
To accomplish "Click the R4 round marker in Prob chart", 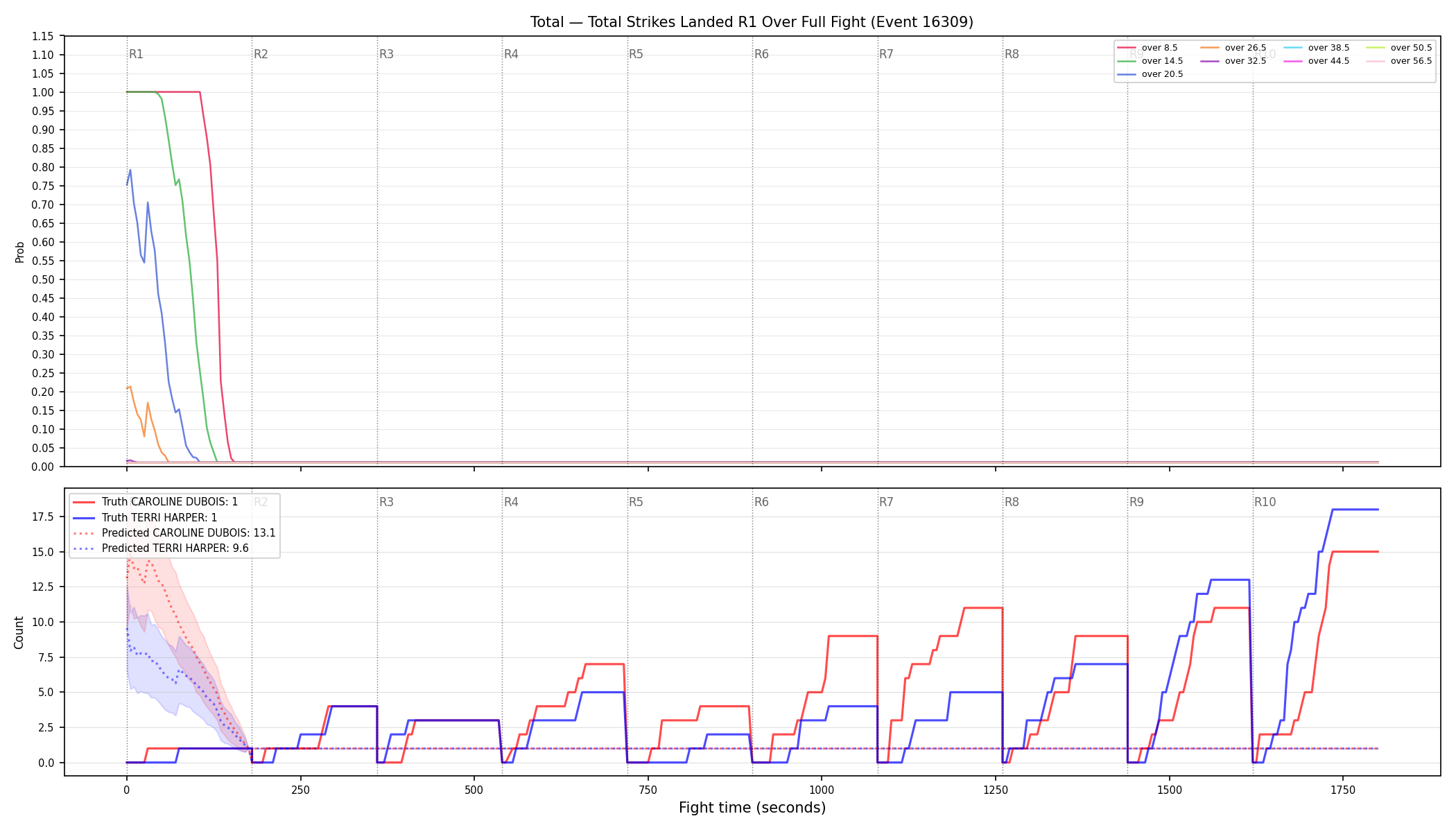I will (x=511, y=54).
